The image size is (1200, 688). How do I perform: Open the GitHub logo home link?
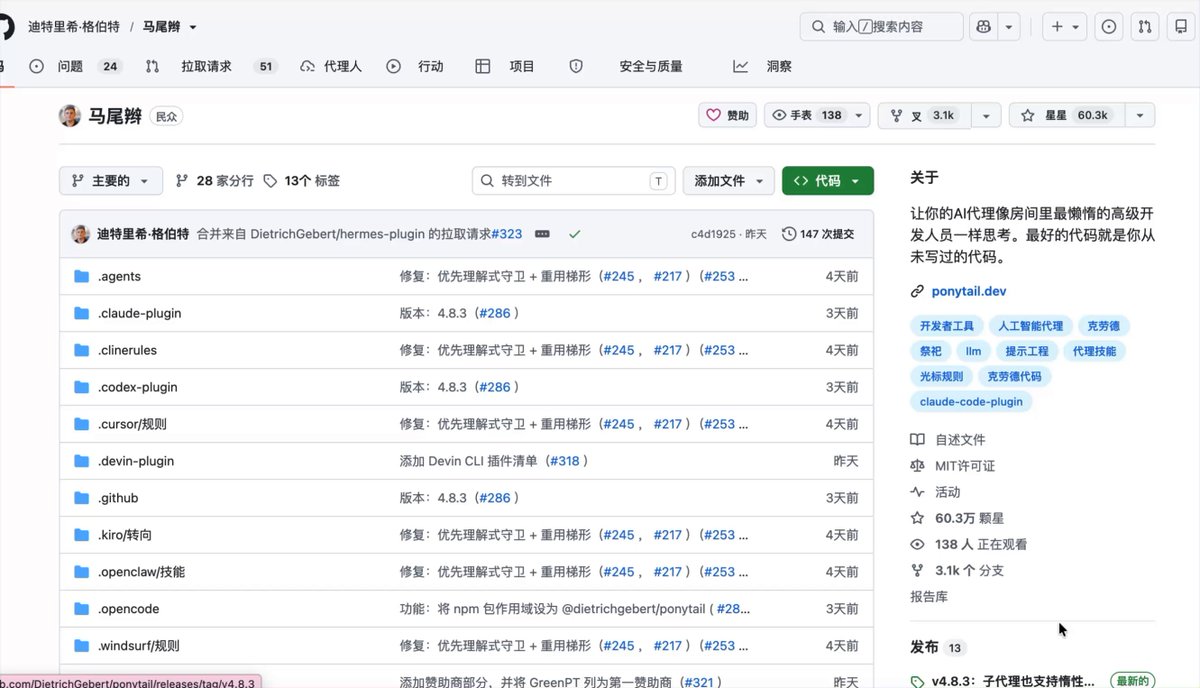5,27
